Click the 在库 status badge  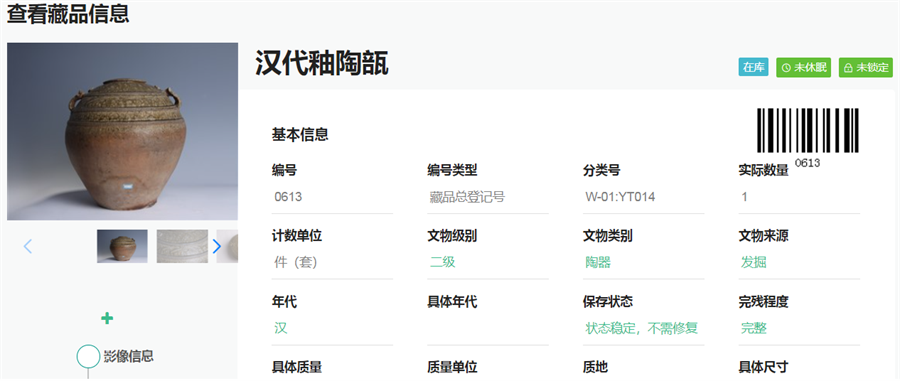[753, 68]
